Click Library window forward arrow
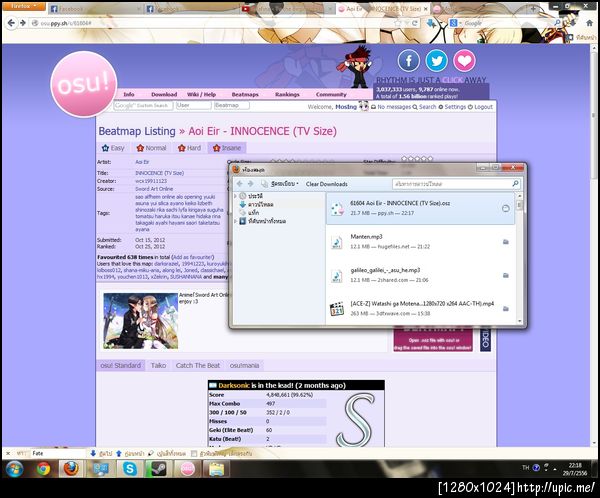The height and width of the screenshot is (498, 600). [251, 184]
